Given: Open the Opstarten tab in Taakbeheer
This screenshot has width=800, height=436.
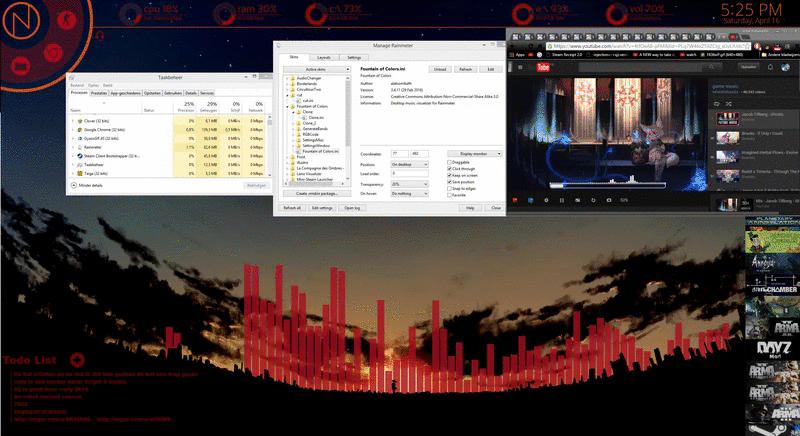Looking at the screenshot, I should pyautogui.click(x=152, y=93).
